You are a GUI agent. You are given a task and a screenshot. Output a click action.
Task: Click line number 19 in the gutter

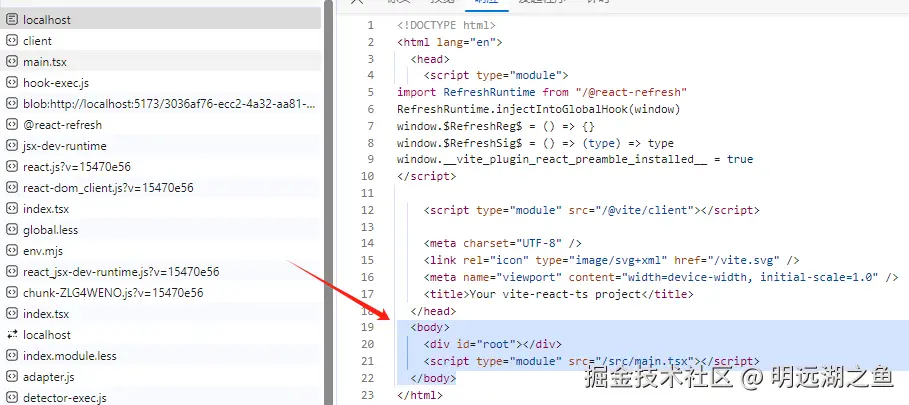pos(368,327)
